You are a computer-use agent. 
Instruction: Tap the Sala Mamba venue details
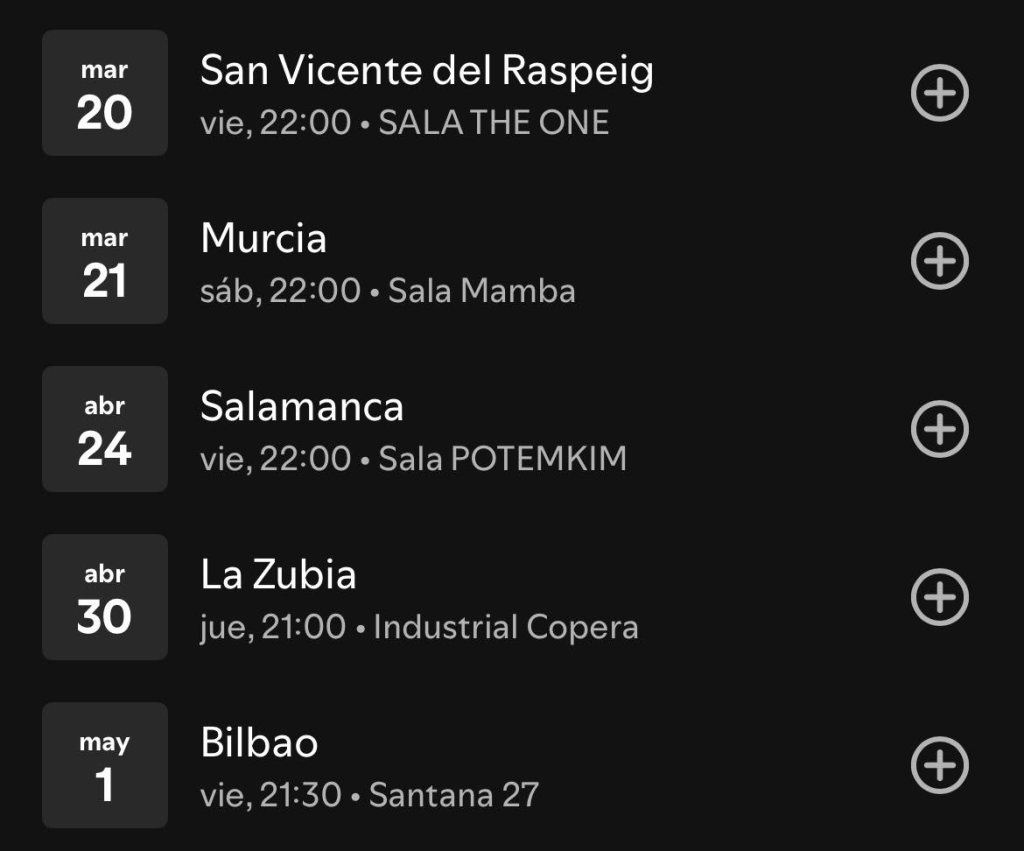click(482, 291)
